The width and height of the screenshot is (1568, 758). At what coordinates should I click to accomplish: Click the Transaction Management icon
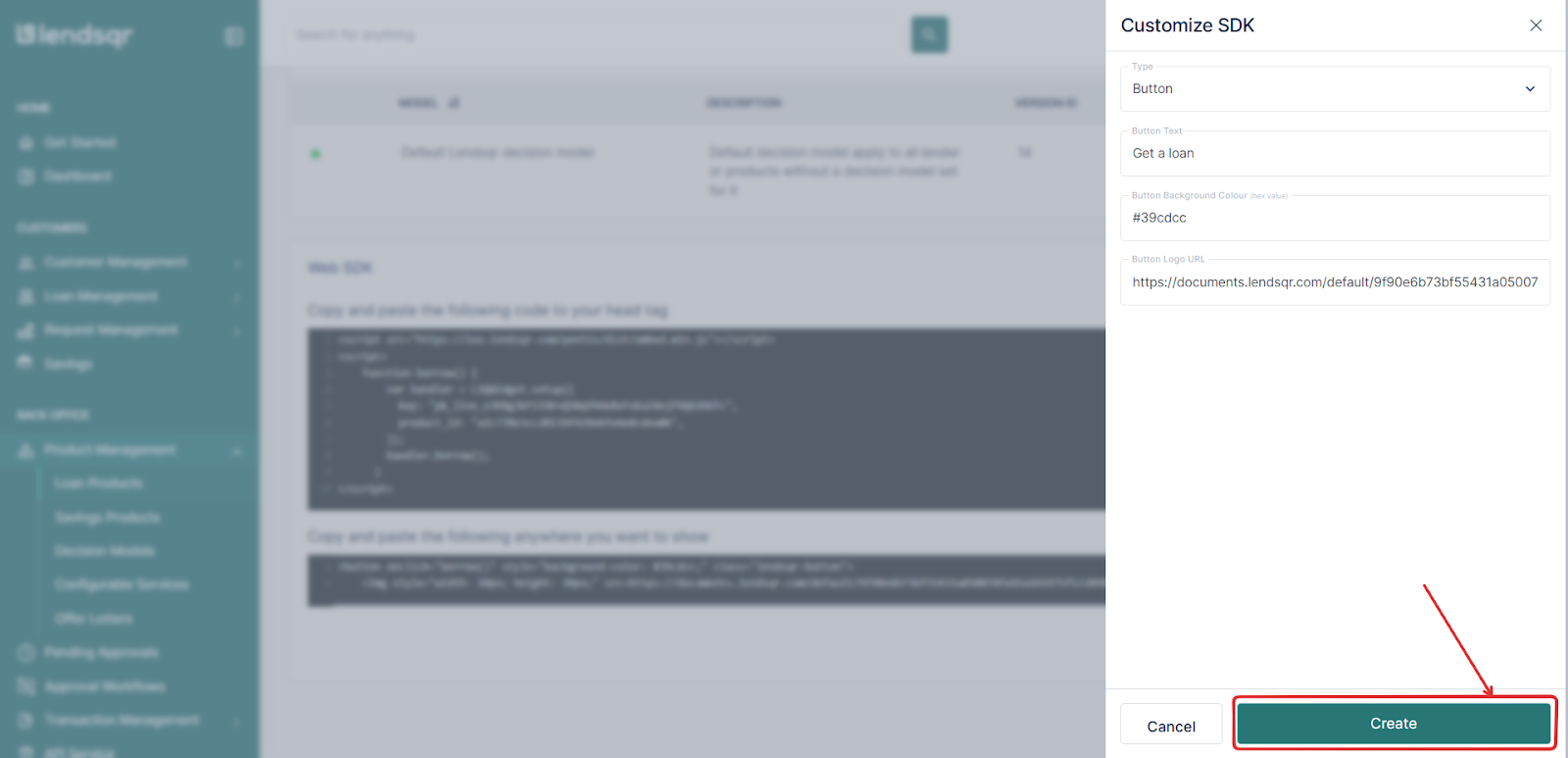tap(26, 721)
